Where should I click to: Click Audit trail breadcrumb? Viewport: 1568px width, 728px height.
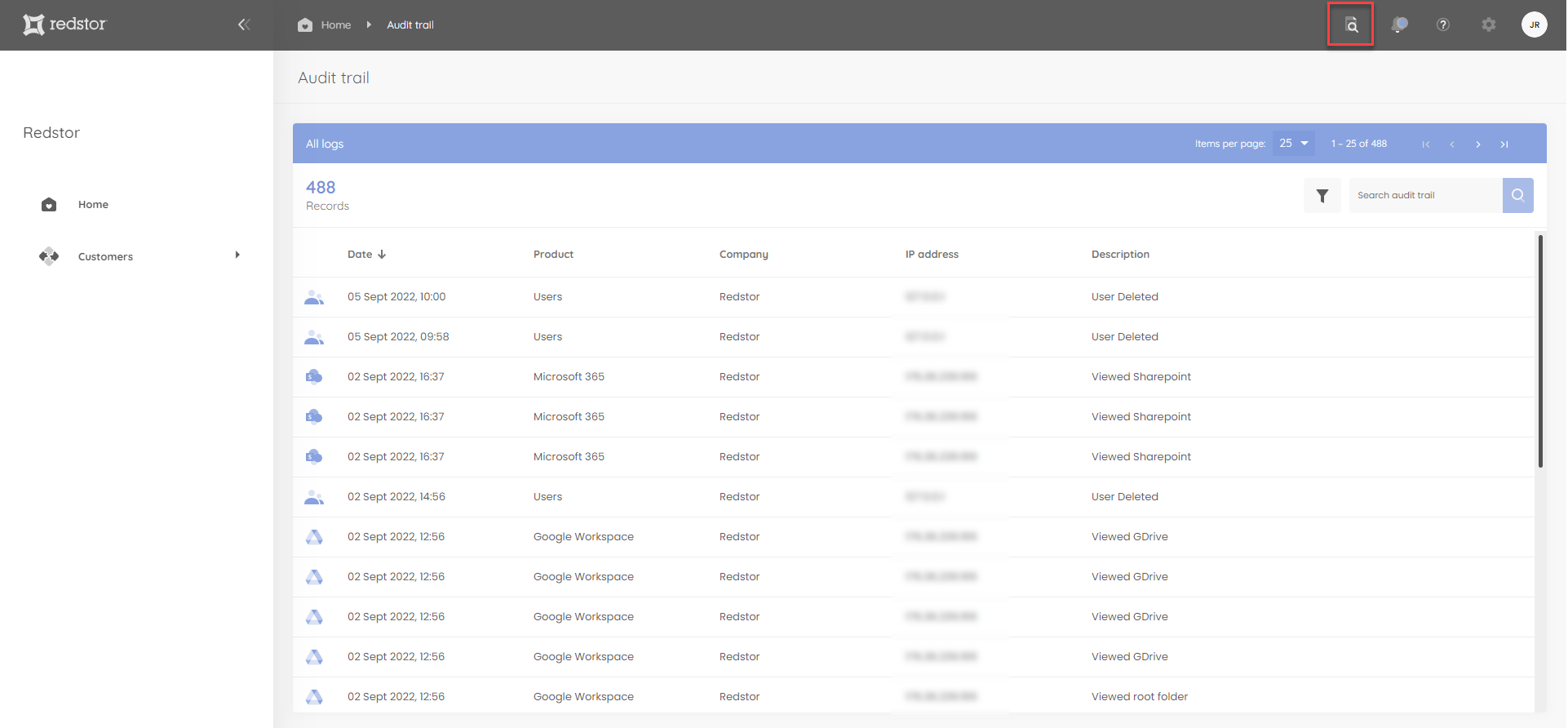(410, 24)
